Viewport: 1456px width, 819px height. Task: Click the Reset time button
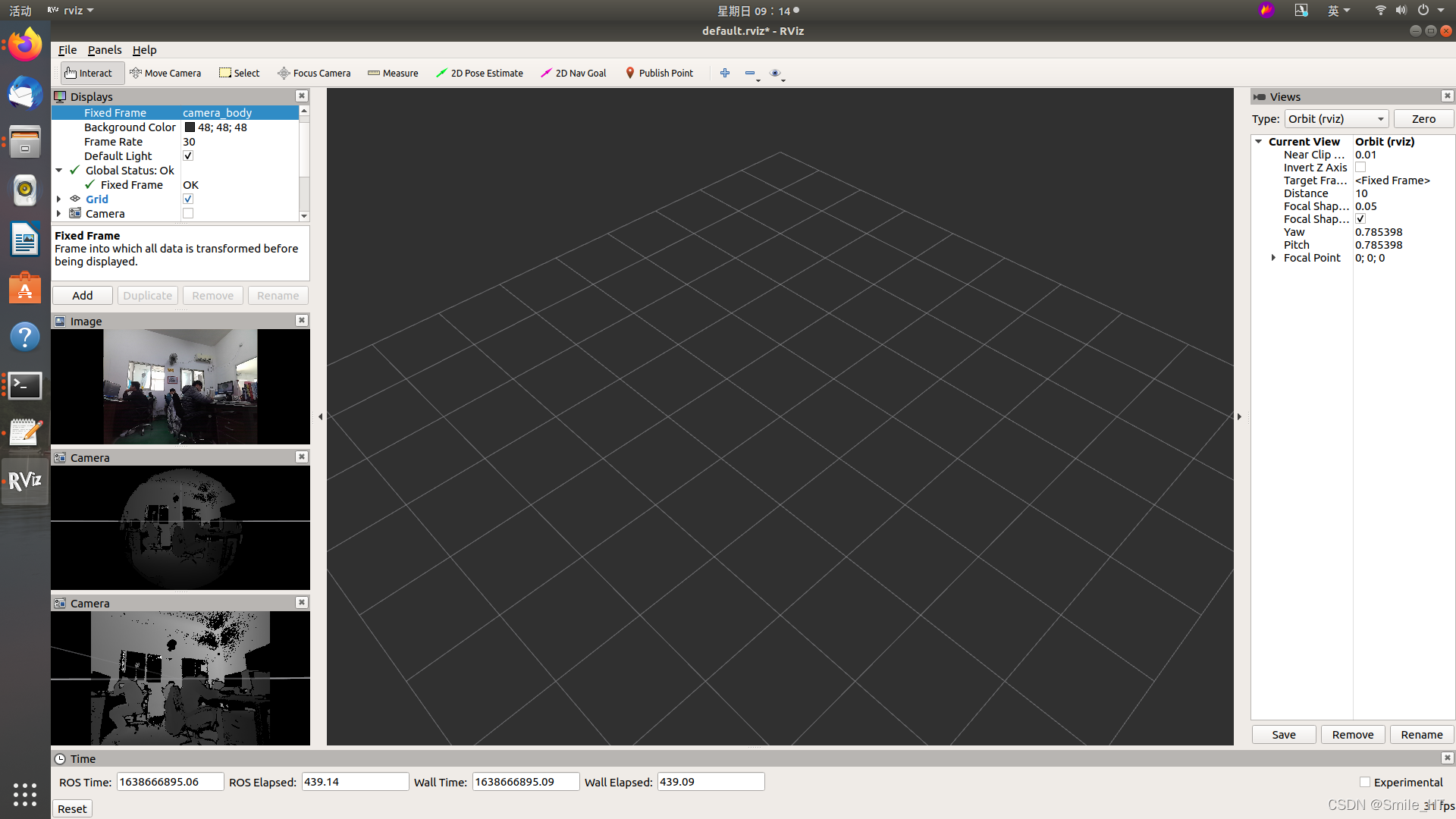click(x=72, y=808)
